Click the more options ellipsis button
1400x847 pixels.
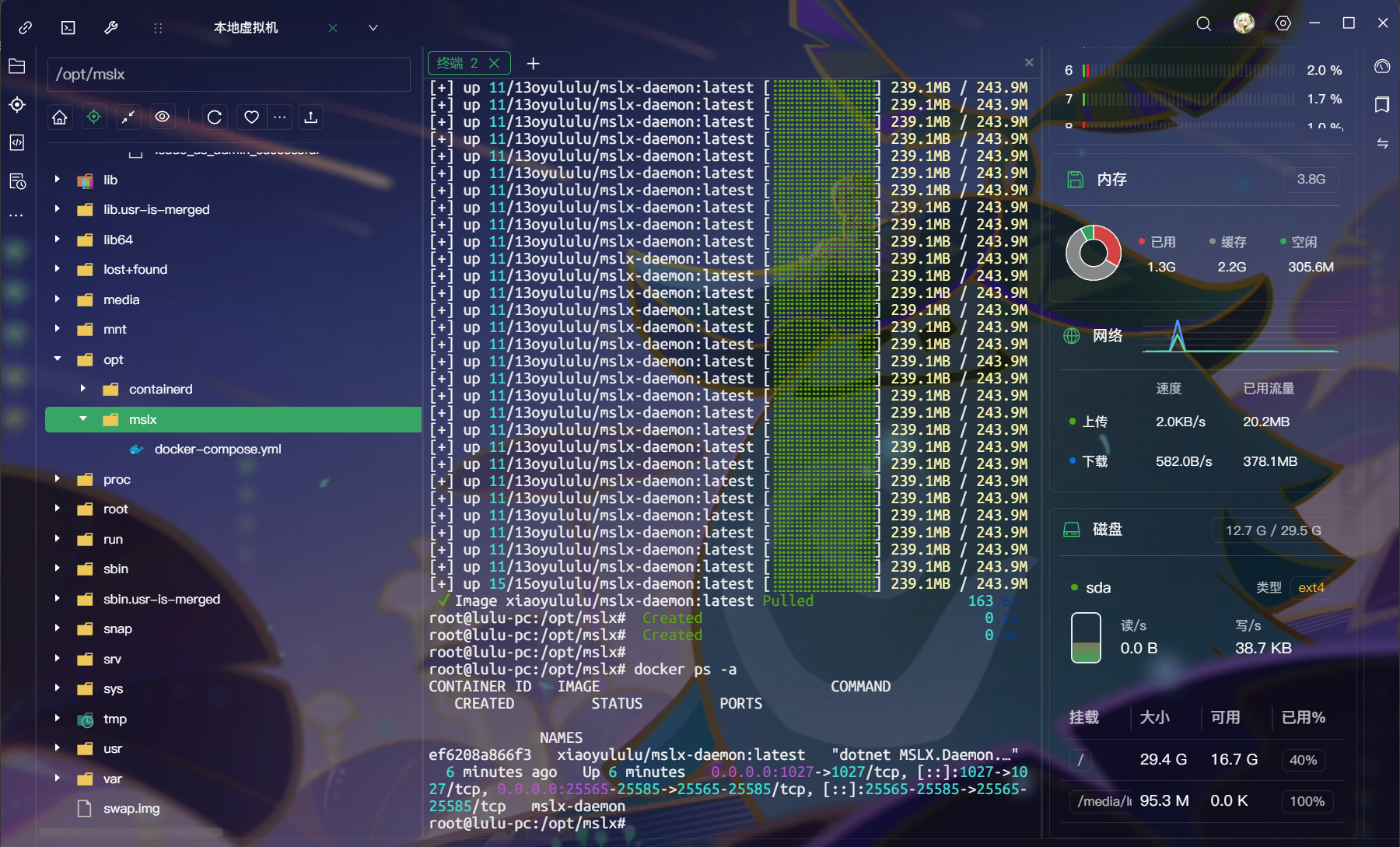(280, 117)
